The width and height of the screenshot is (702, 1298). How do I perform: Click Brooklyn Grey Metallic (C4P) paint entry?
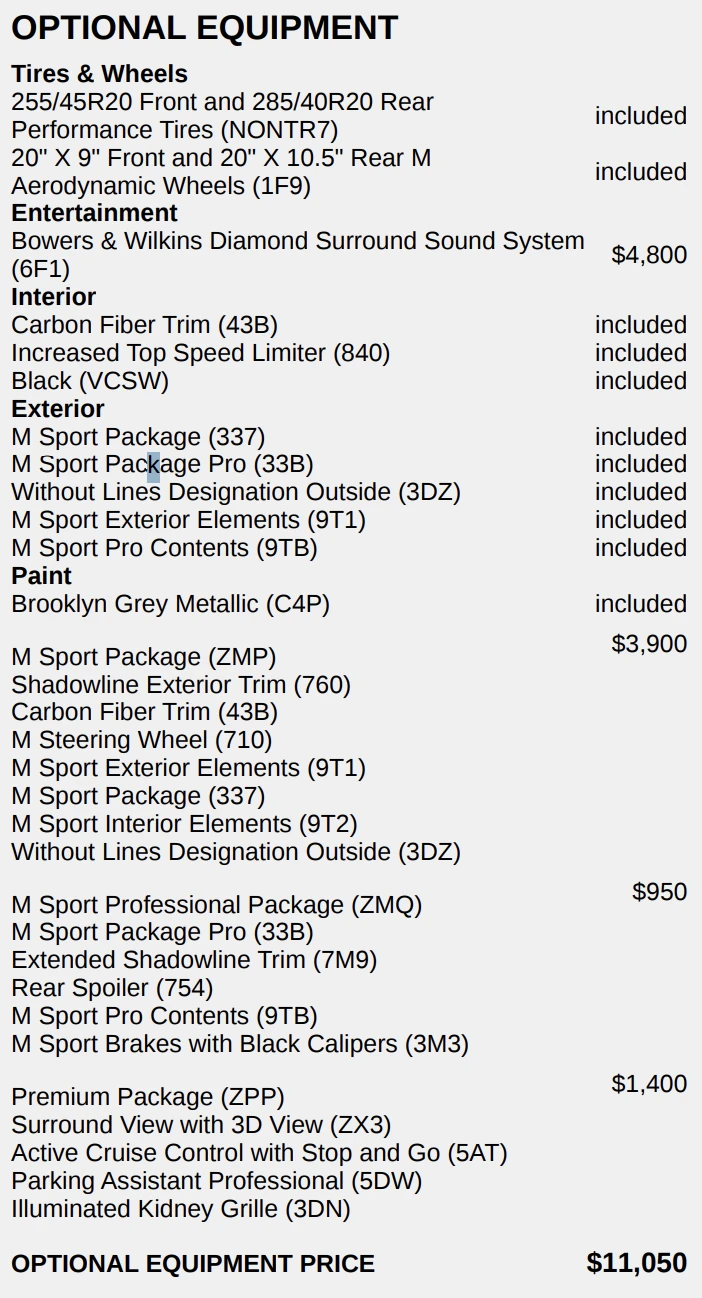click(170, 604)
